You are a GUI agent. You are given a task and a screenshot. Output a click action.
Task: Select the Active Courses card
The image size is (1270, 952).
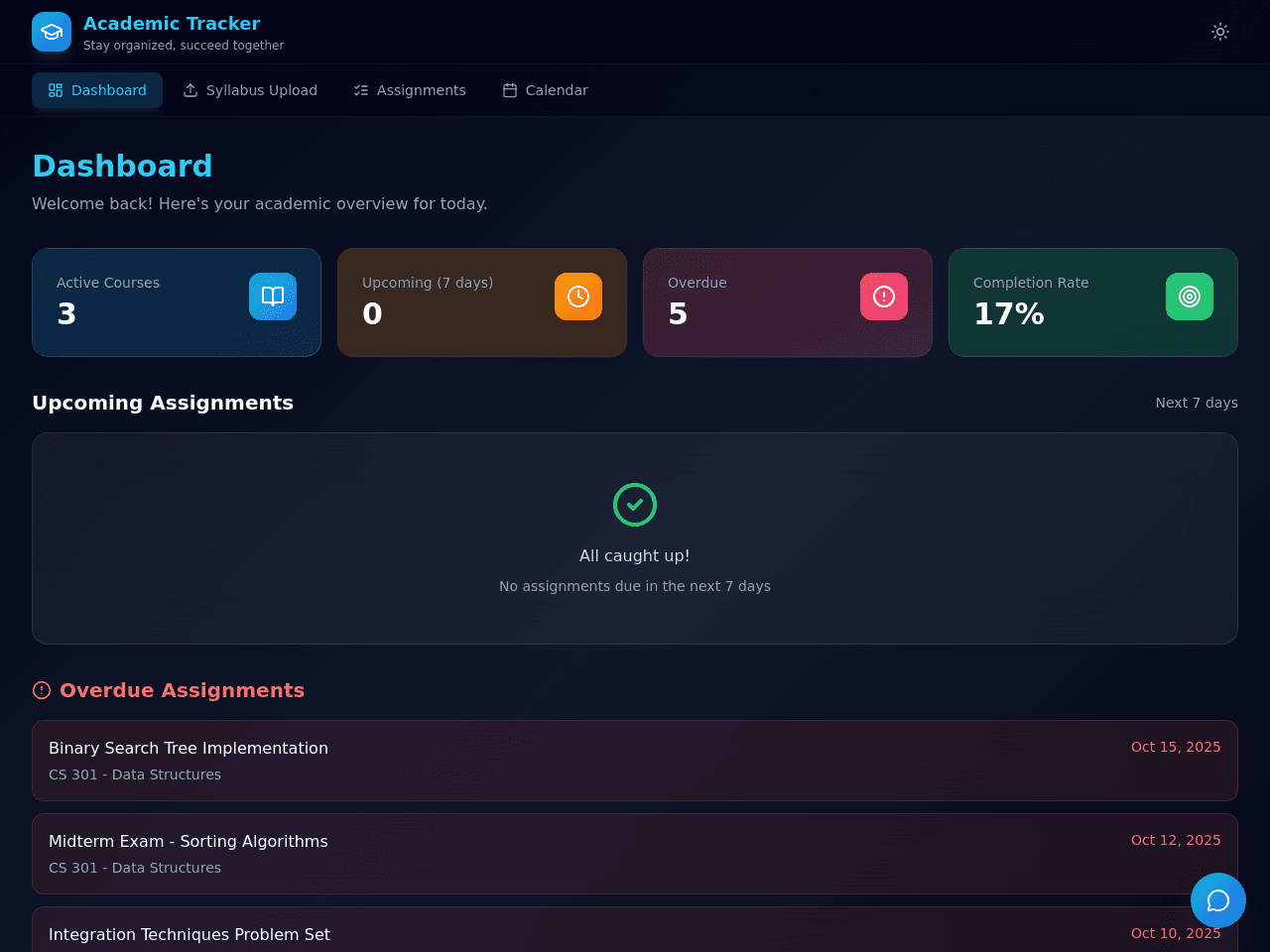177,302
